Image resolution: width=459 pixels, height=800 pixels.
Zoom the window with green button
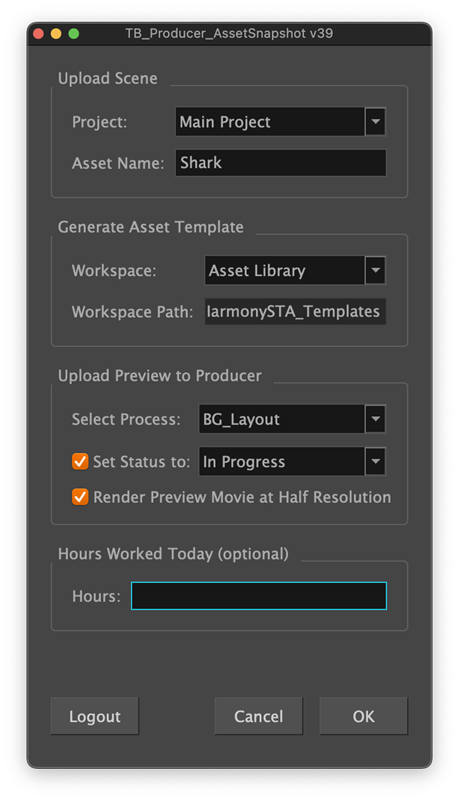[x=74, y=34]
